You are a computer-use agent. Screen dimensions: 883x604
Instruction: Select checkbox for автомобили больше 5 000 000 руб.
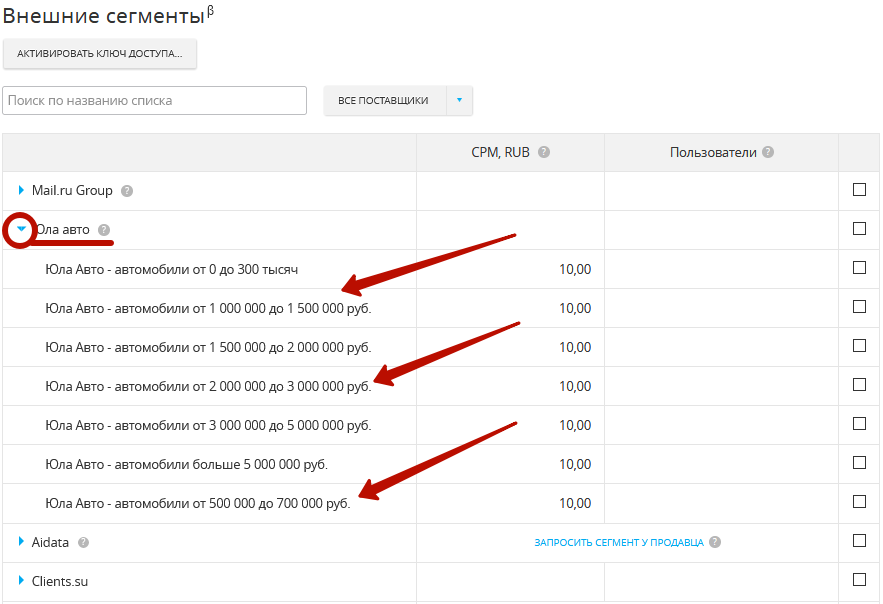coord(859,463)
